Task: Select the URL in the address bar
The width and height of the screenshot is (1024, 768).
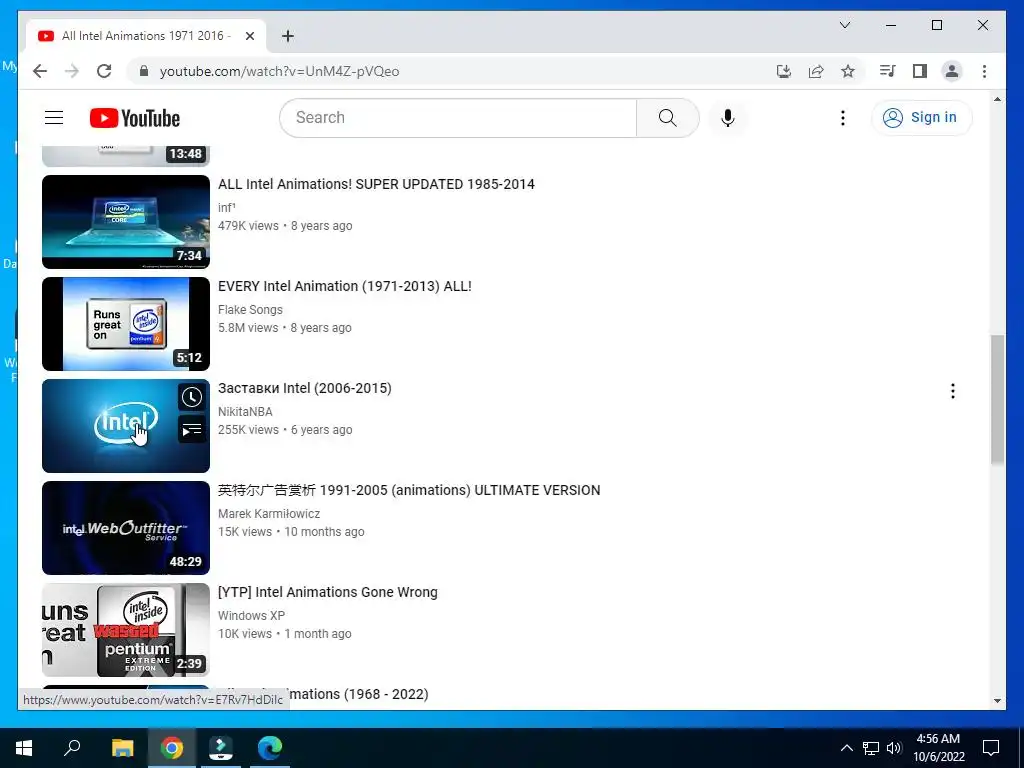Action: tap(280, 71)
